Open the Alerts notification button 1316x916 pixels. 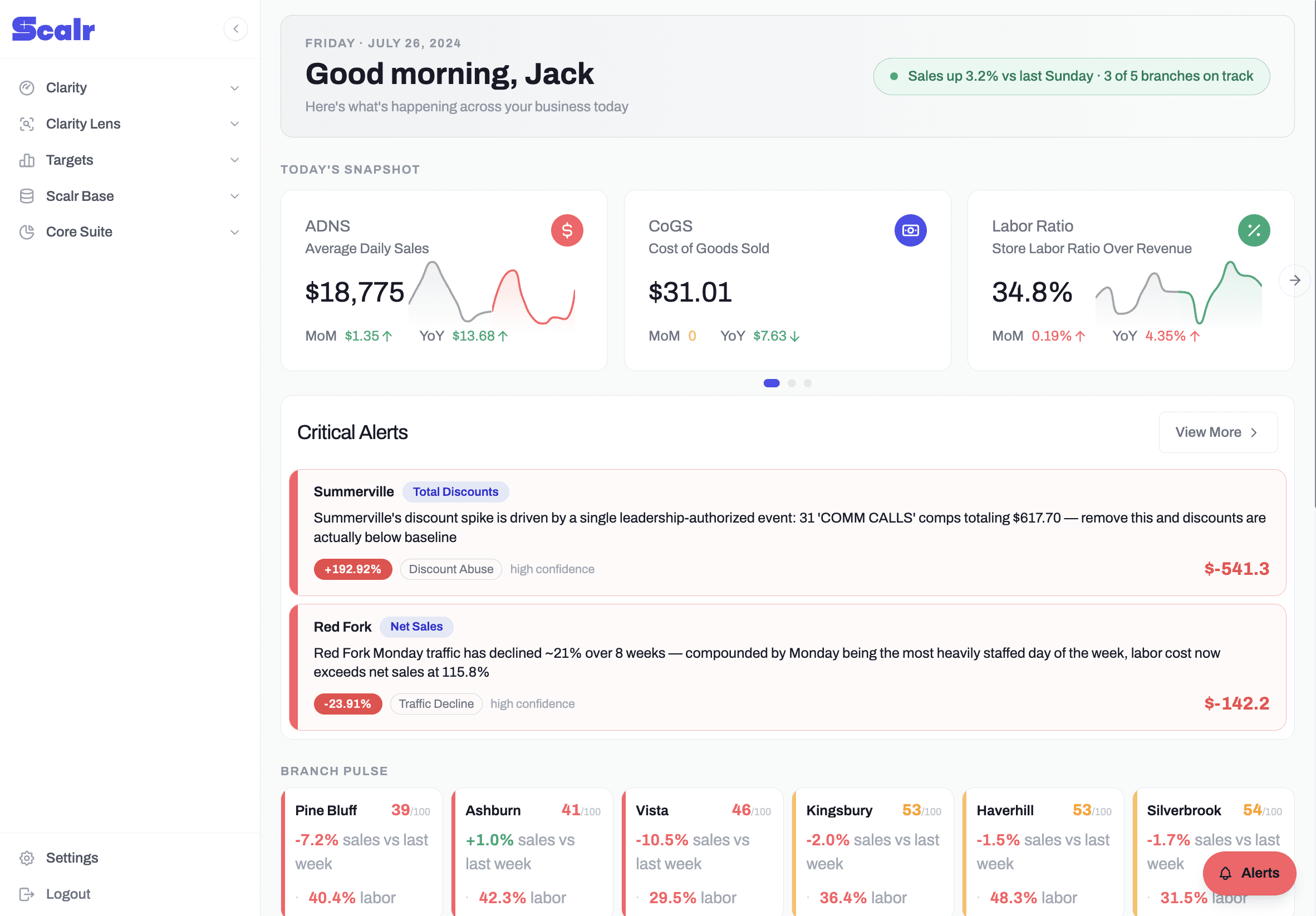point(1250,873)
